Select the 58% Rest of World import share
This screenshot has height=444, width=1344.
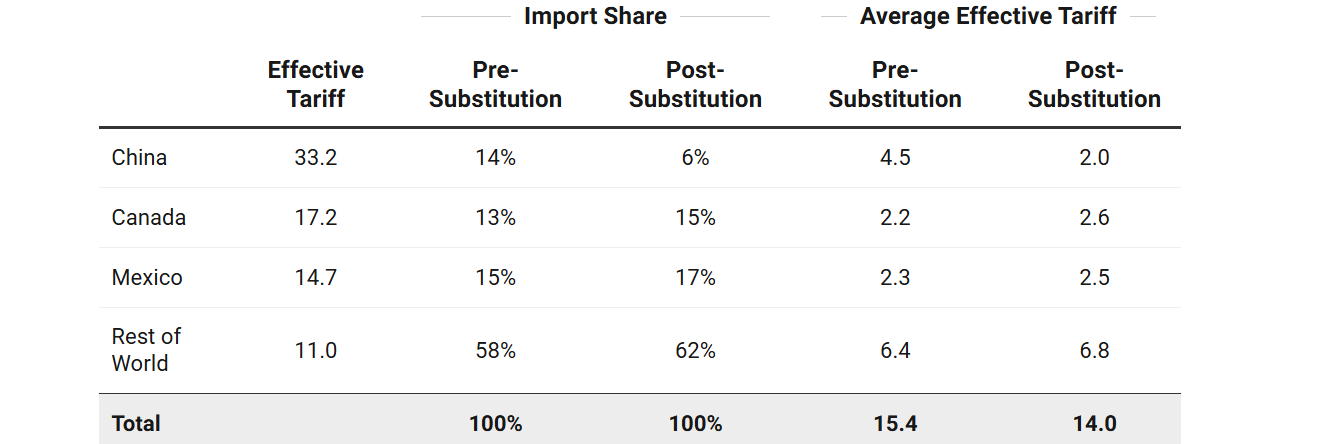(496, 350)
